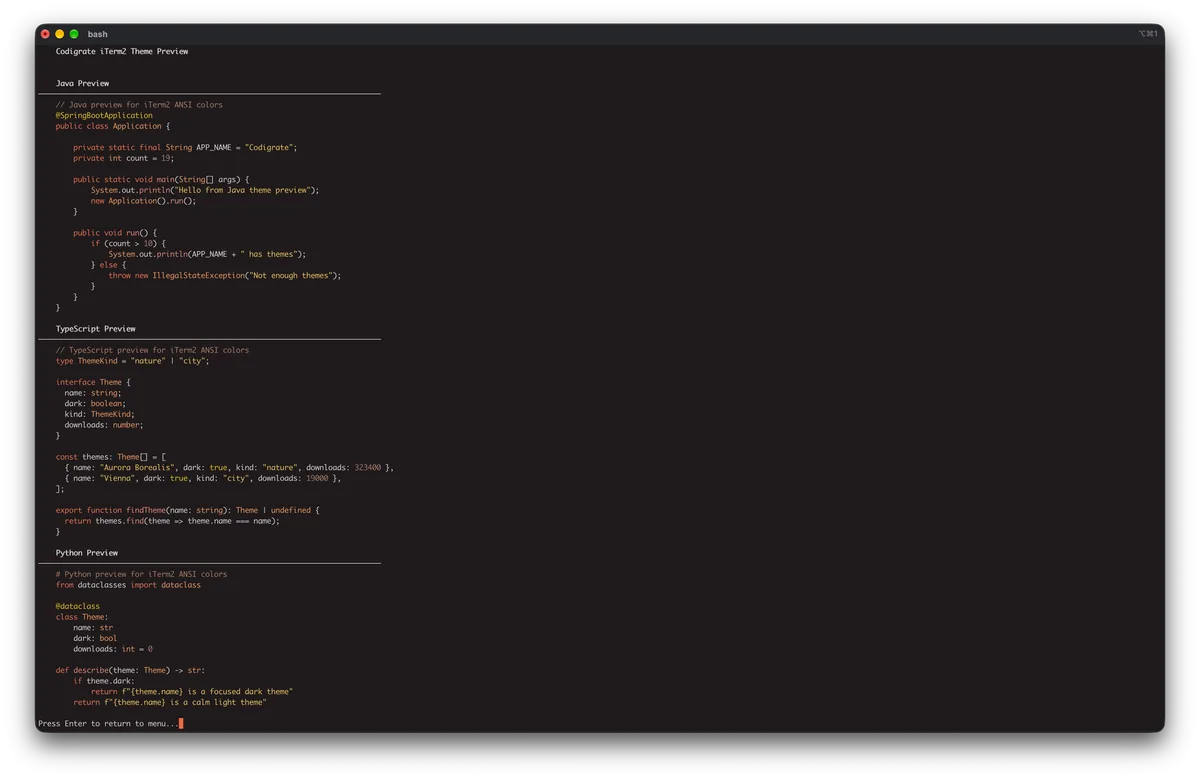Viewport: 1200px width, 779px height.
Task: Click the "bash" window title
Action: 97,34
